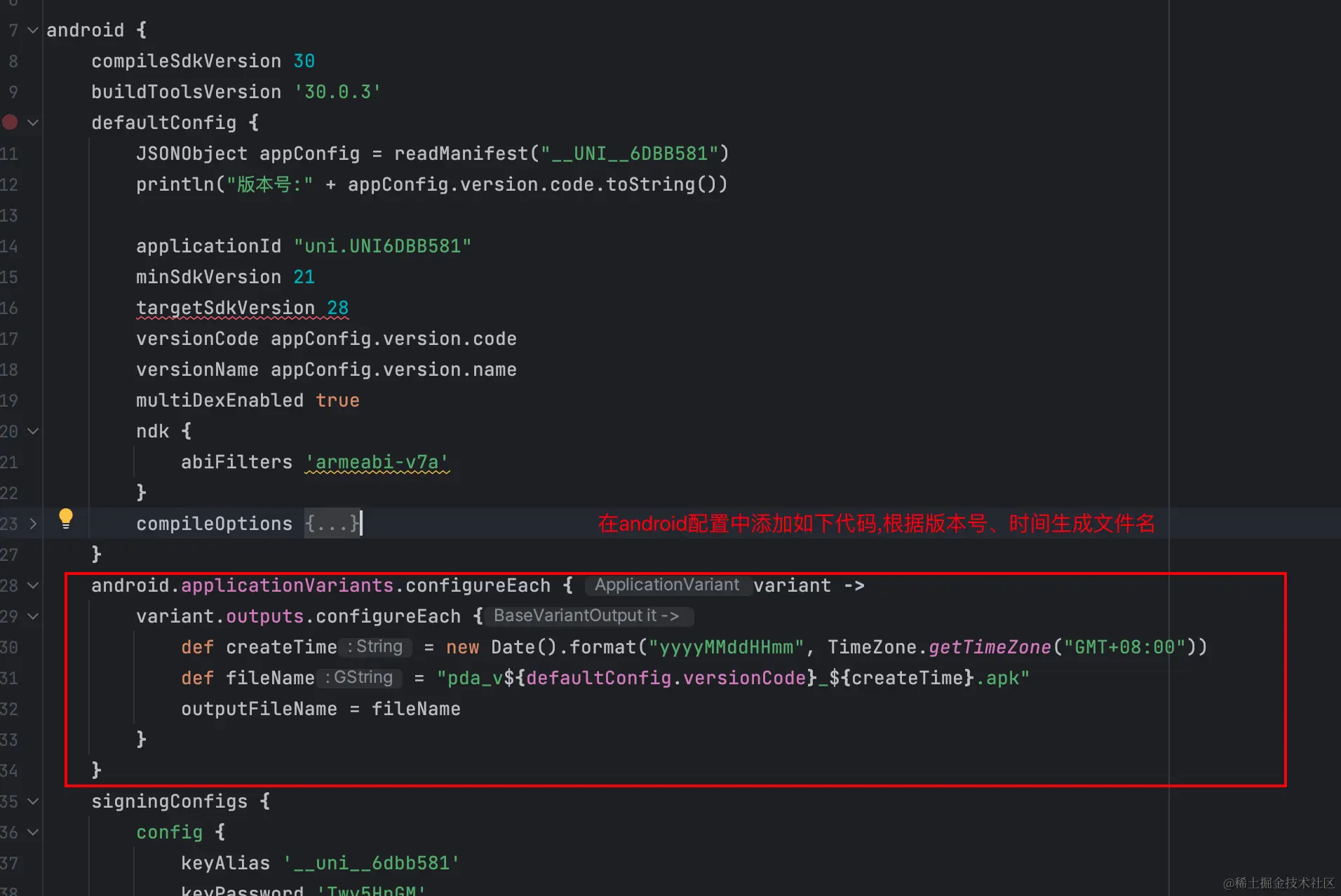1341x896 pixels.
Task: Click the buildToolsVersion keyword
Action: tap(186, 92)
